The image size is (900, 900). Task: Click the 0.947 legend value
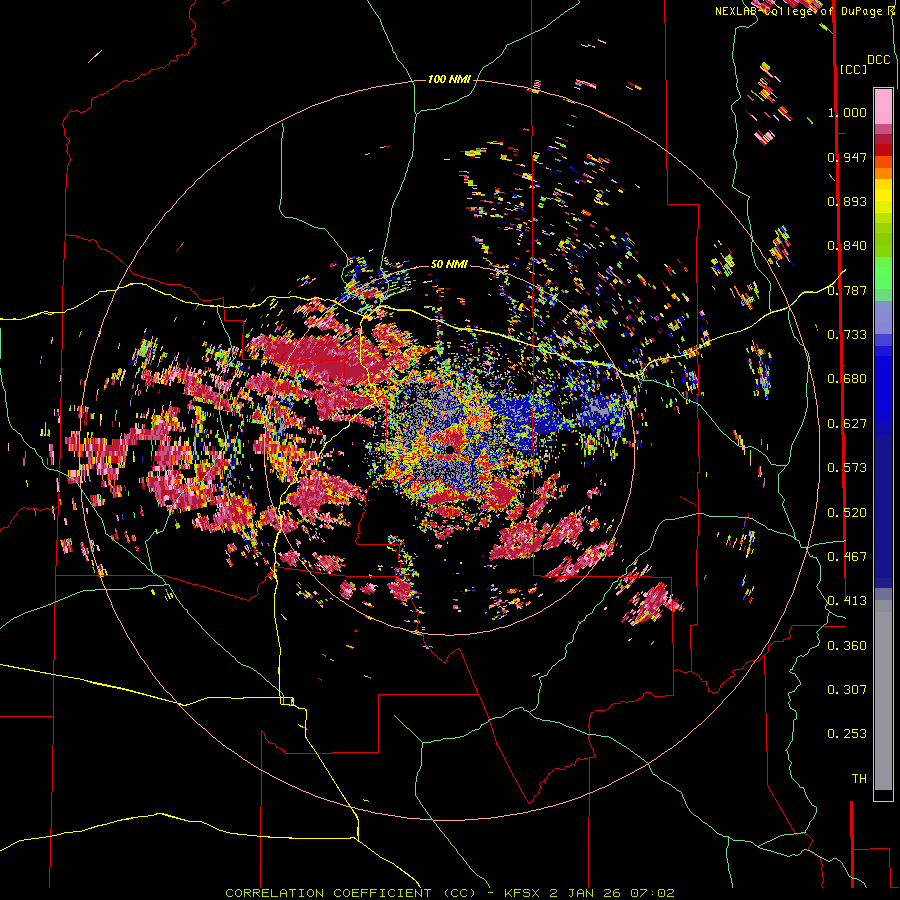[847, 157]
